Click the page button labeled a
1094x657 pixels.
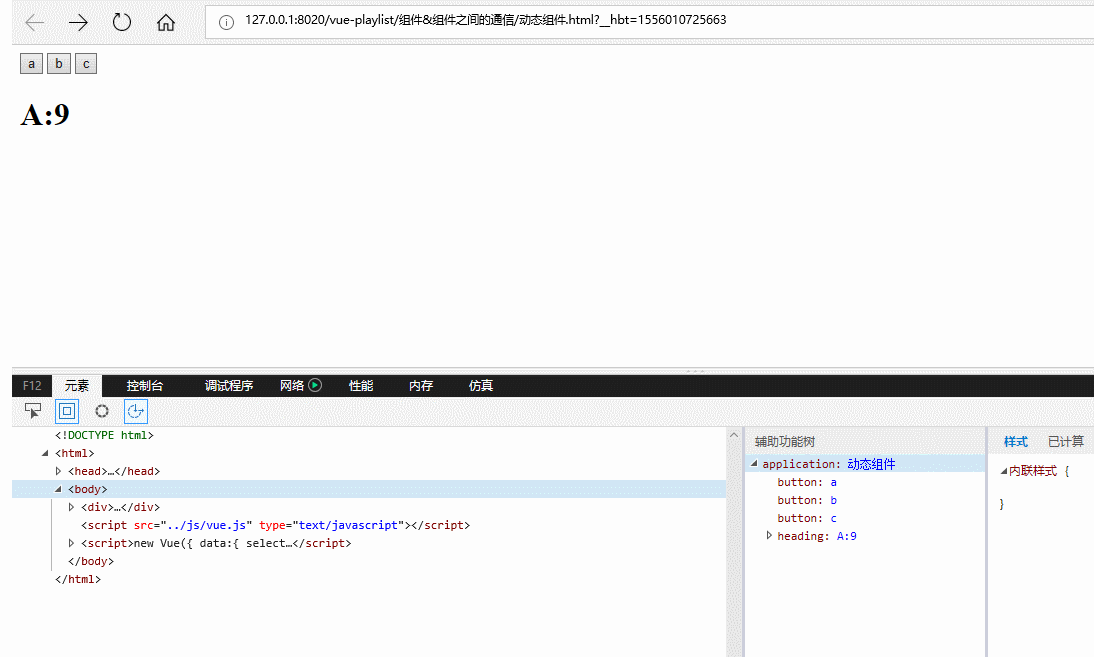coord(31,63)
